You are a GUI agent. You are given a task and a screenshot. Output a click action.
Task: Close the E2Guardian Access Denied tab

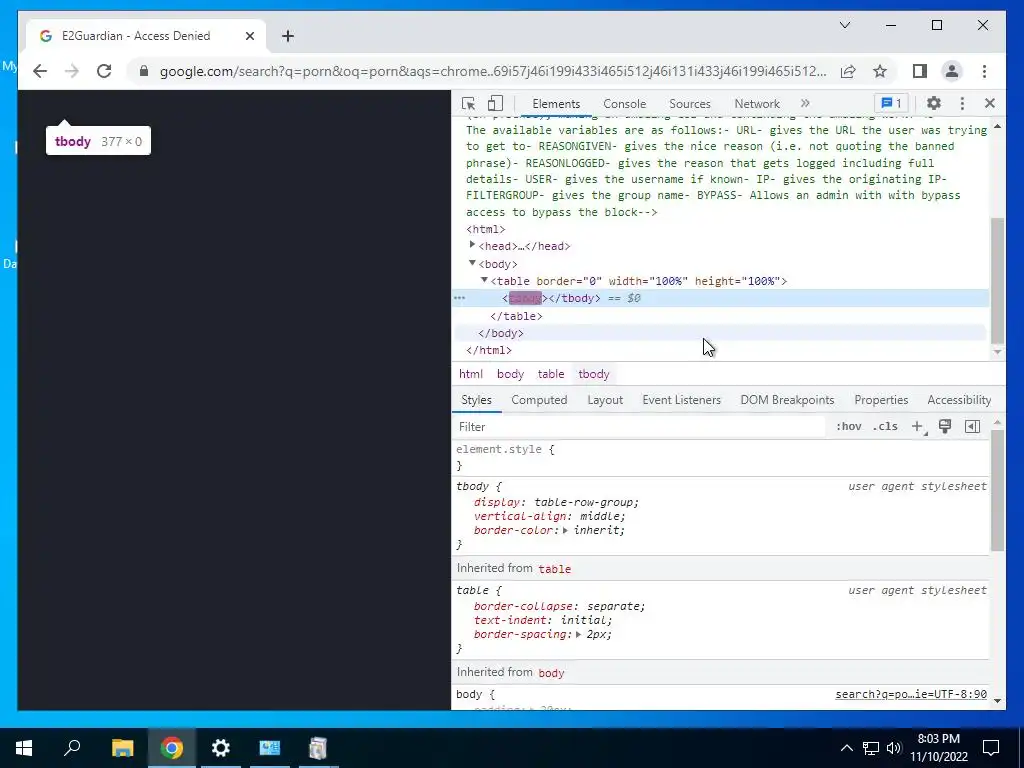click(x=249, y=36)
